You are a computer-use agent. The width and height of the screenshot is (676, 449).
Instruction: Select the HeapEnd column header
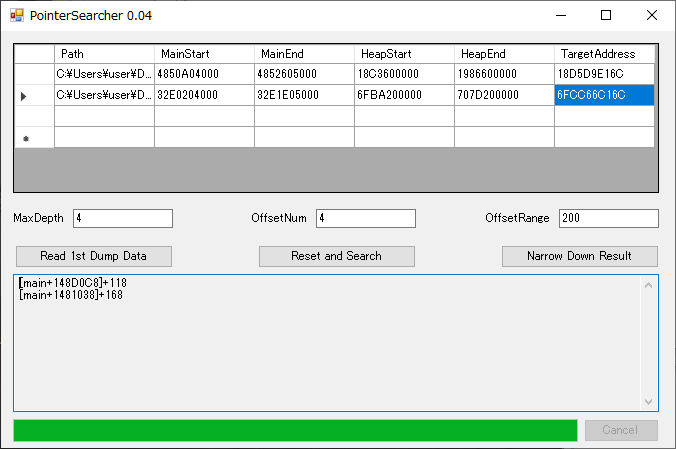tap(504, 54)
